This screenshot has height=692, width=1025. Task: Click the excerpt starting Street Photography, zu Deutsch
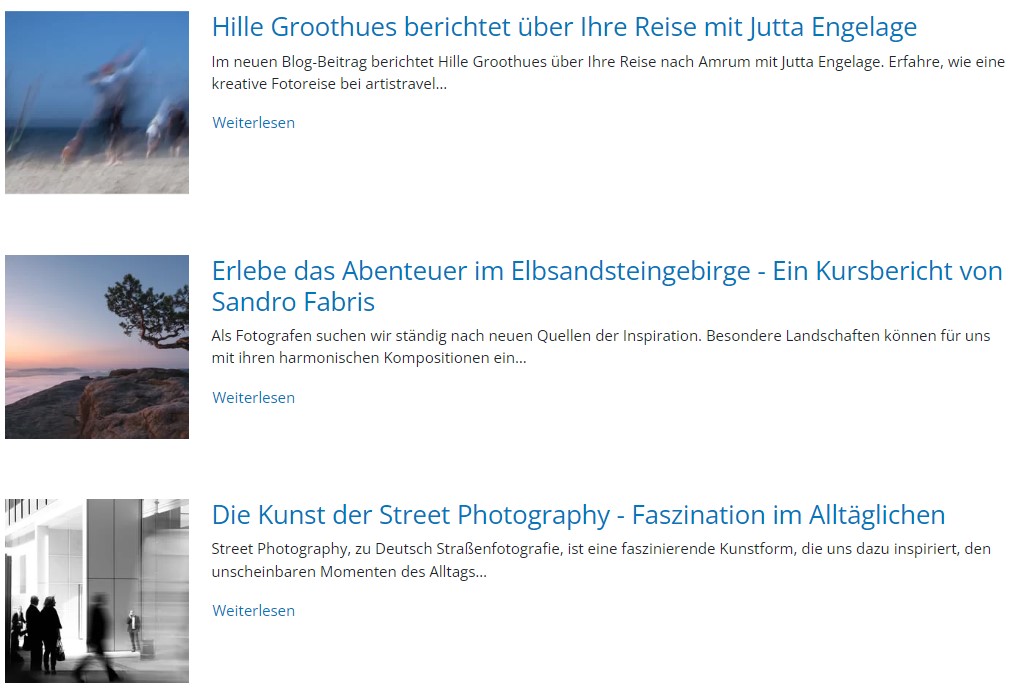click(x=601, y=560)
